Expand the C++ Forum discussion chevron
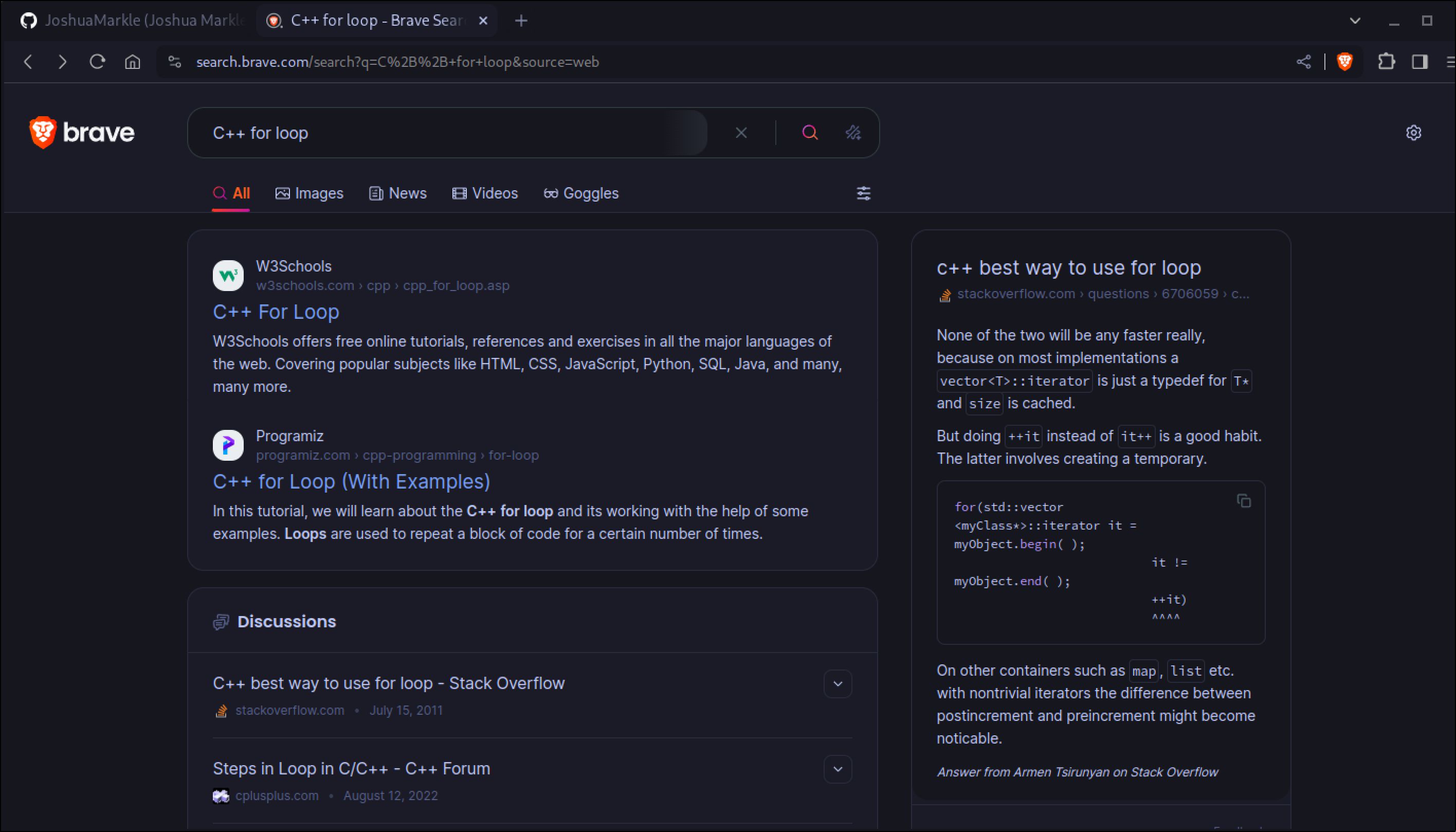The image size is (1456, 832). (x=838, y=769)
